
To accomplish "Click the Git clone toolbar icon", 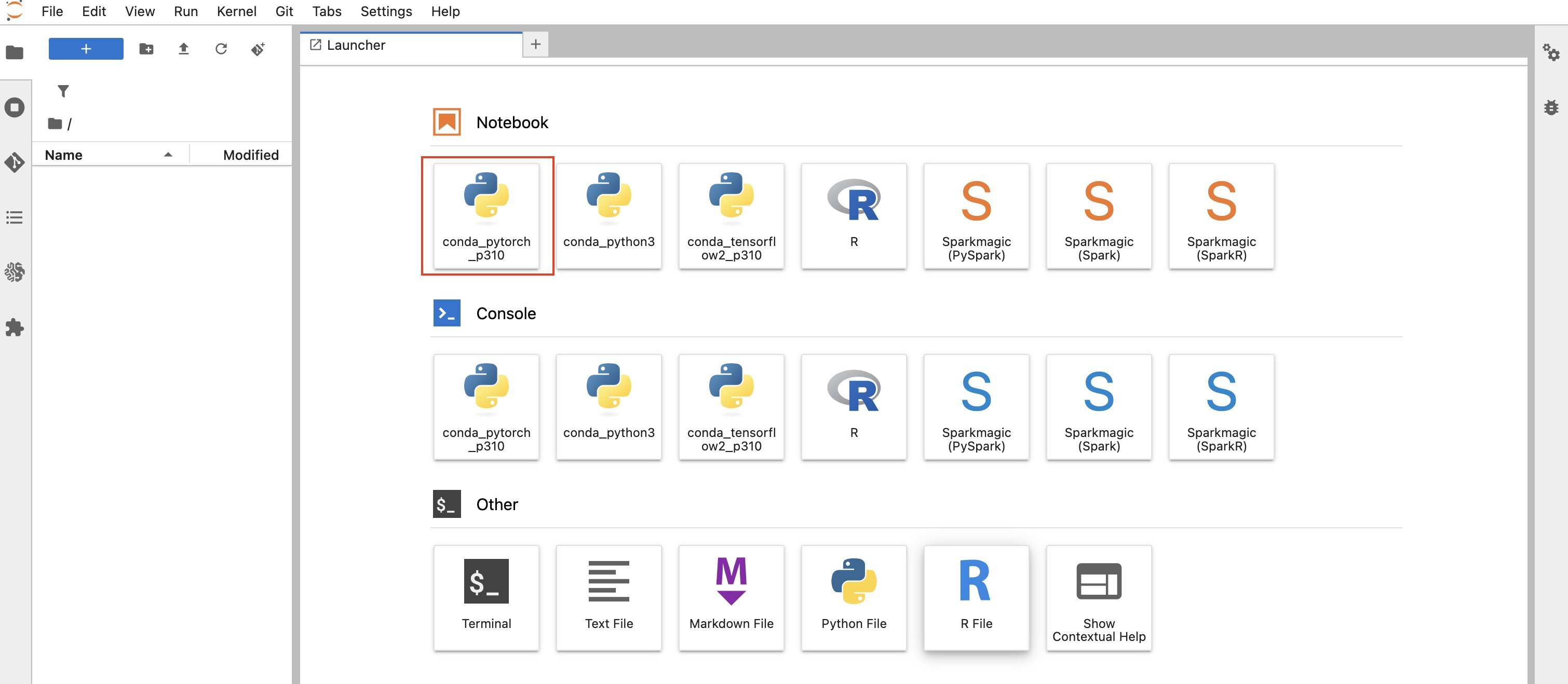I will (x=258, y=49).
